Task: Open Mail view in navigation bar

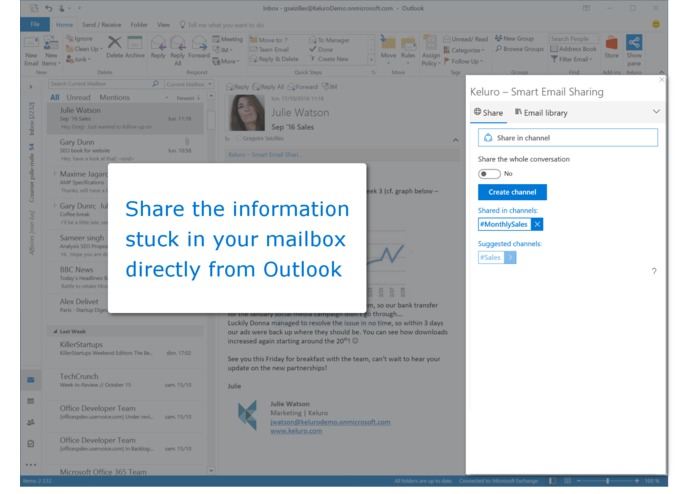Action: (x=31, y=380)
